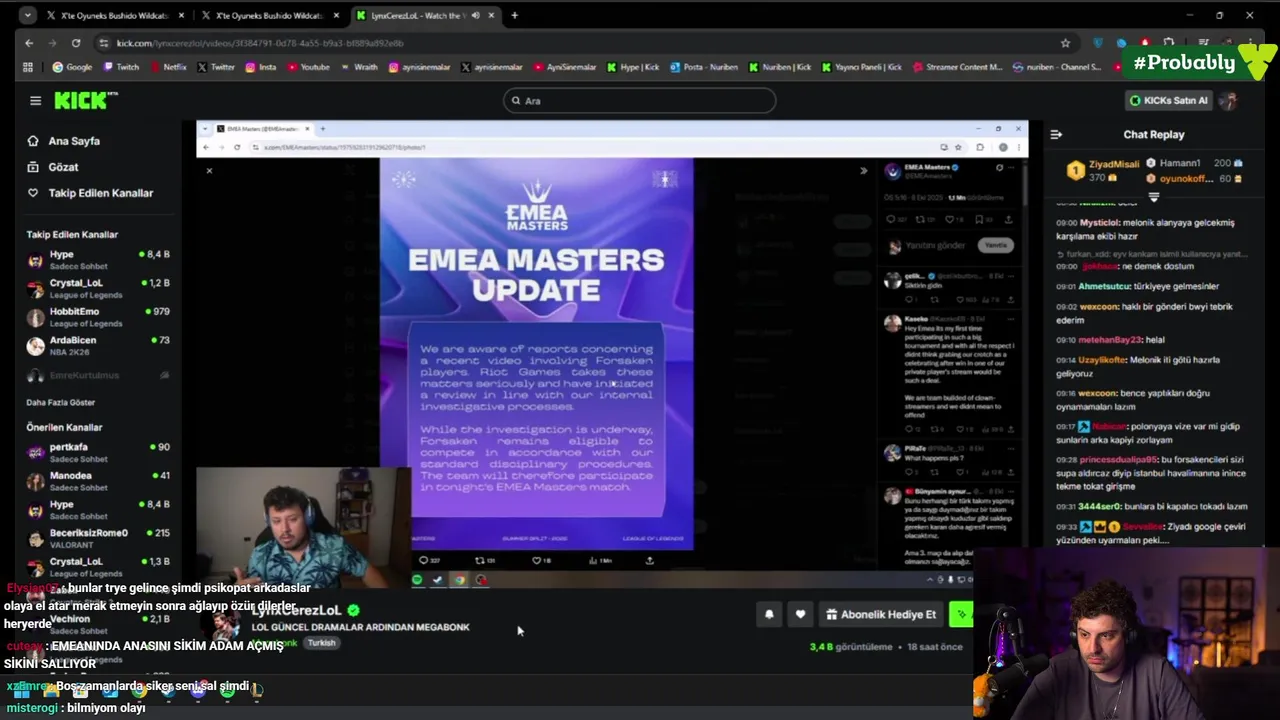
Task: Go back in browser
Action: [x=29, y=43]
